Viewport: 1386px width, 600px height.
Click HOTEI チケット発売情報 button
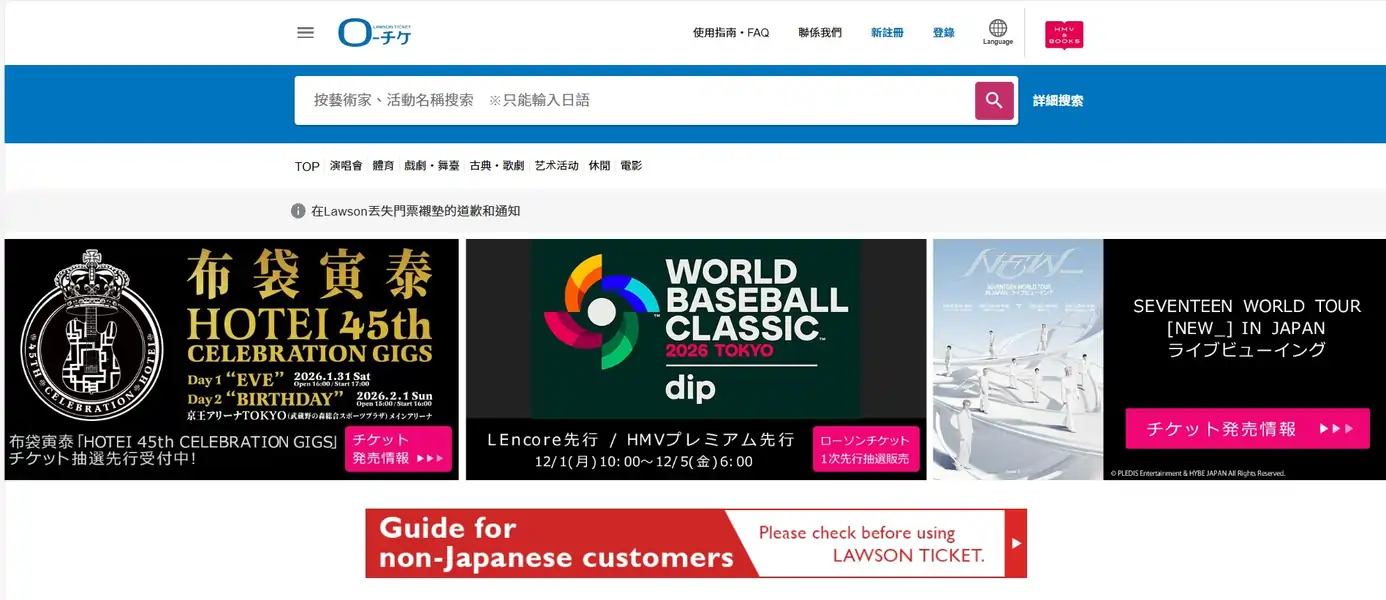(398, 449)
